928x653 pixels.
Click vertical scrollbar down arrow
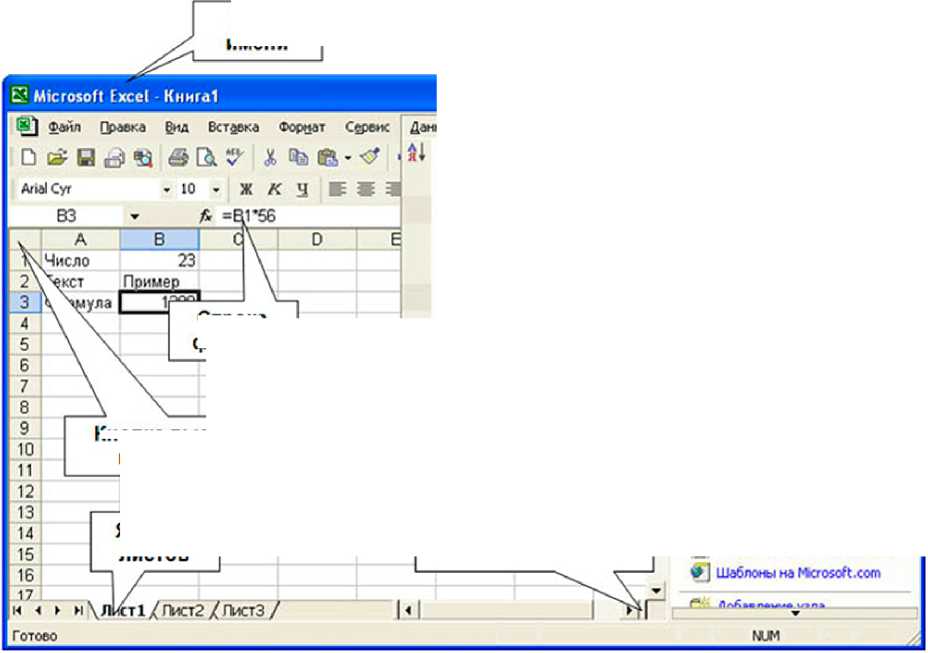click(656, 591)
